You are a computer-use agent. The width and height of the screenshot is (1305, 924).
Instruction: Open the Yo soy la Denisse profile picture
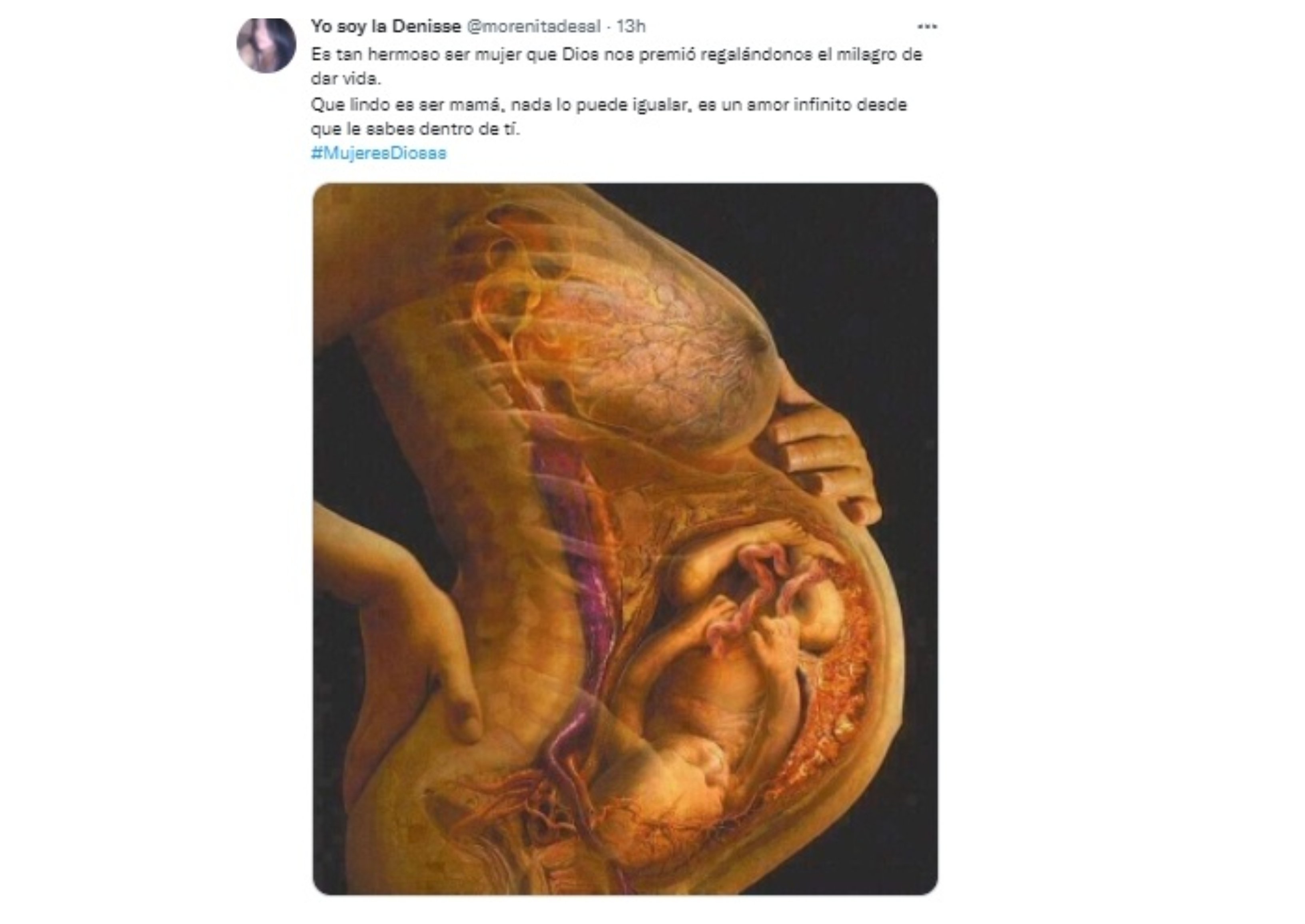(x=266, y=46)
